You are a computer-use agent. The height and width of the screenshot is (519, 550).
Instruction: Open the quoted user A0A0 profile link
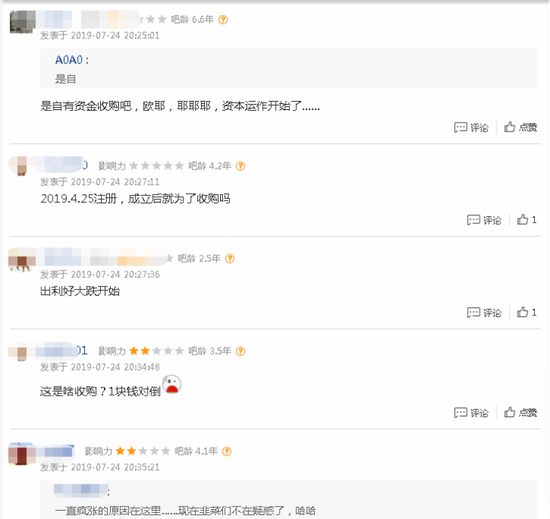(69, 60)
